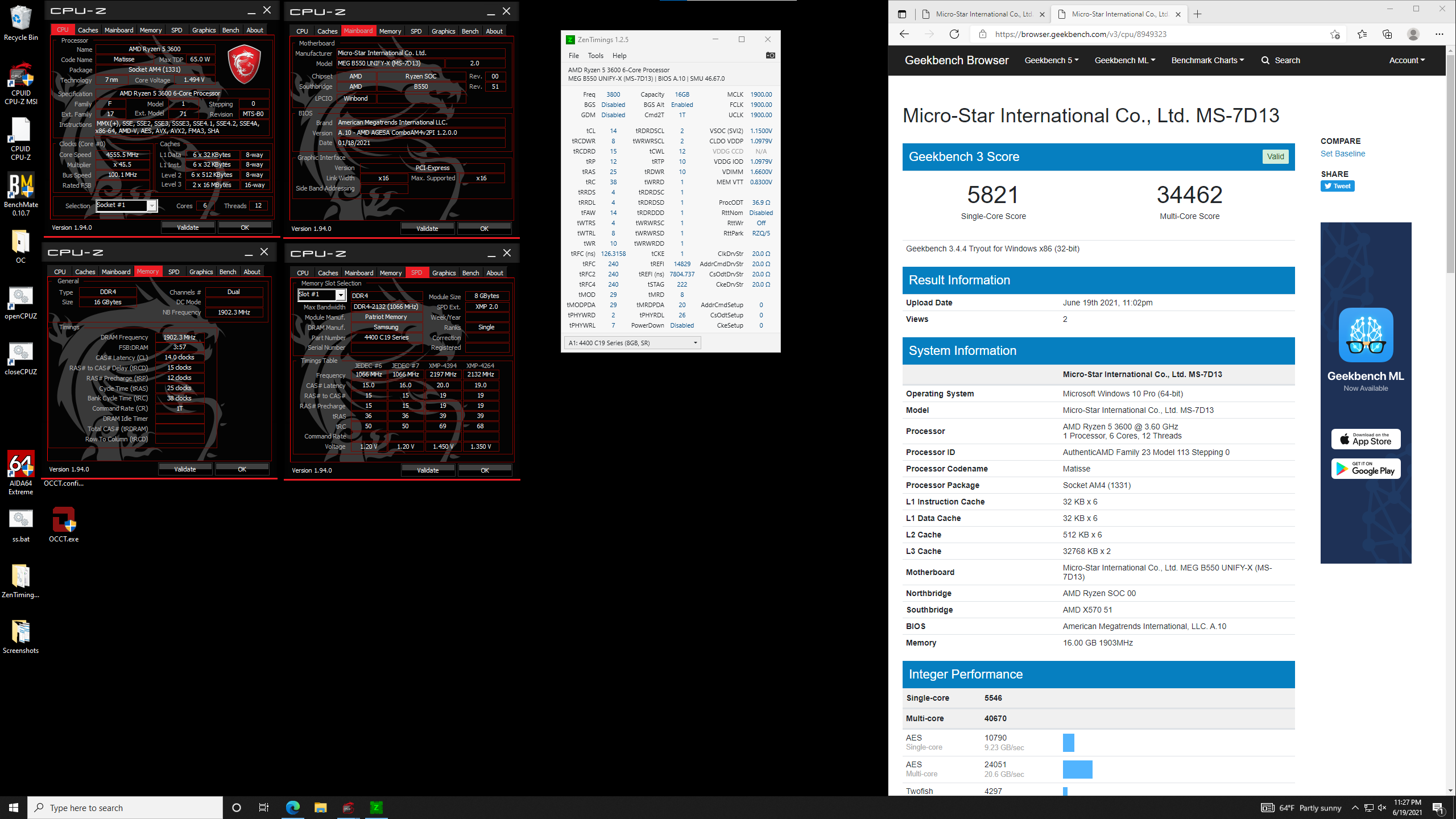Open Microsoft Edge from the taskbar
The height and width of the screenshot is (819, 1456).
click(x=292, y=808)
